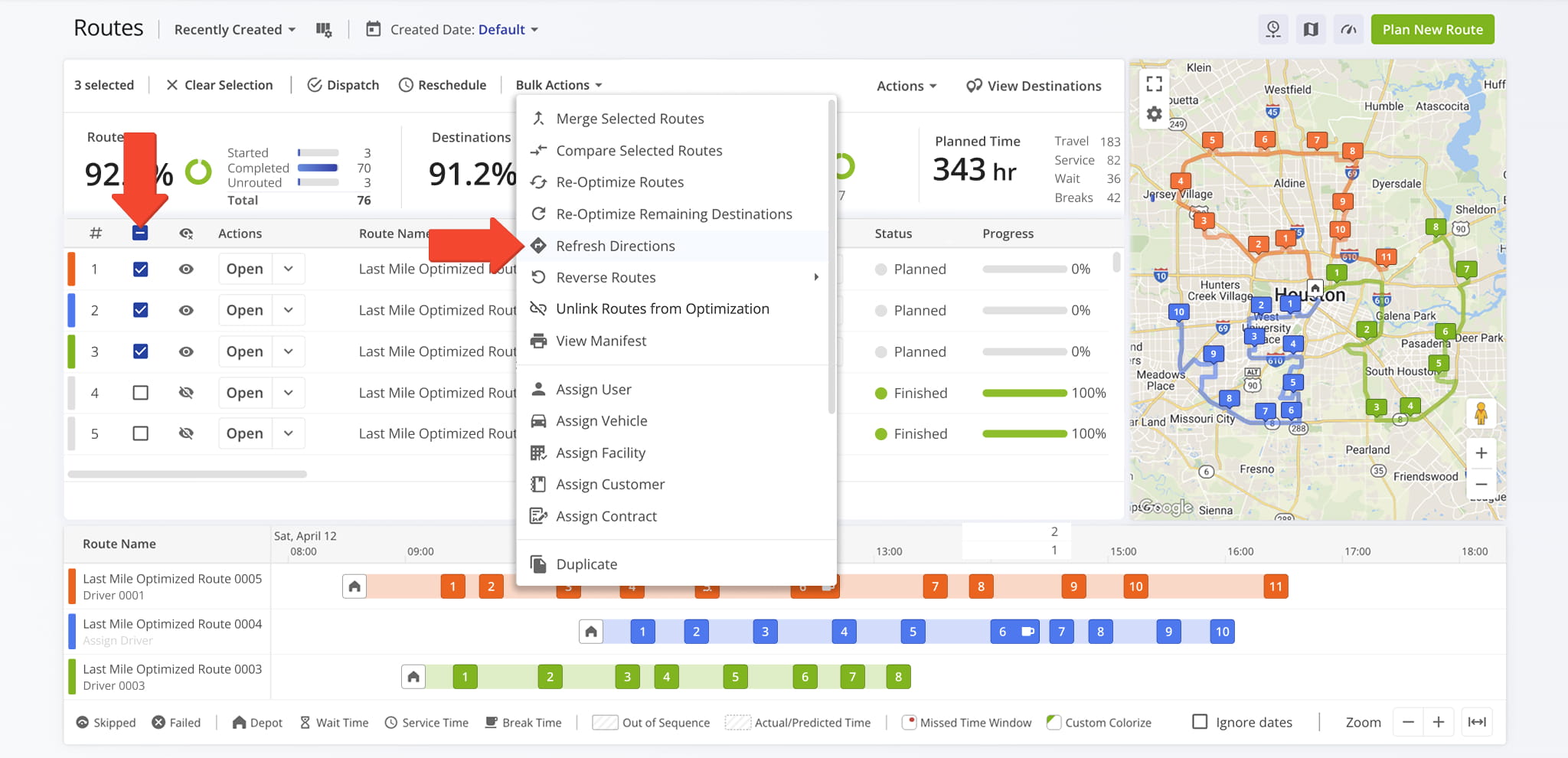Zoom in on the map
The height and width of the screenshot is (758, 1568).
coord(1481,453)
